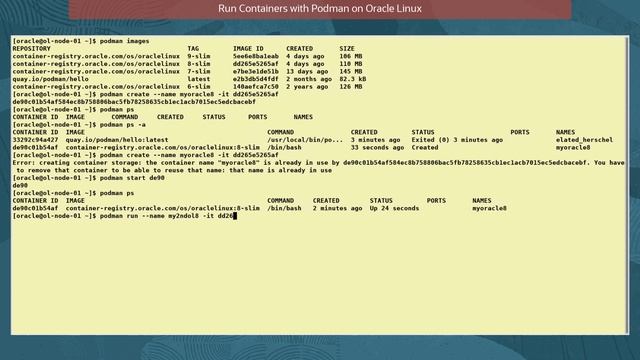The height and width of the screenshot is (360, 640).
Task: Click command '/usr/local/bin/po...'
Action: point(305,140)
